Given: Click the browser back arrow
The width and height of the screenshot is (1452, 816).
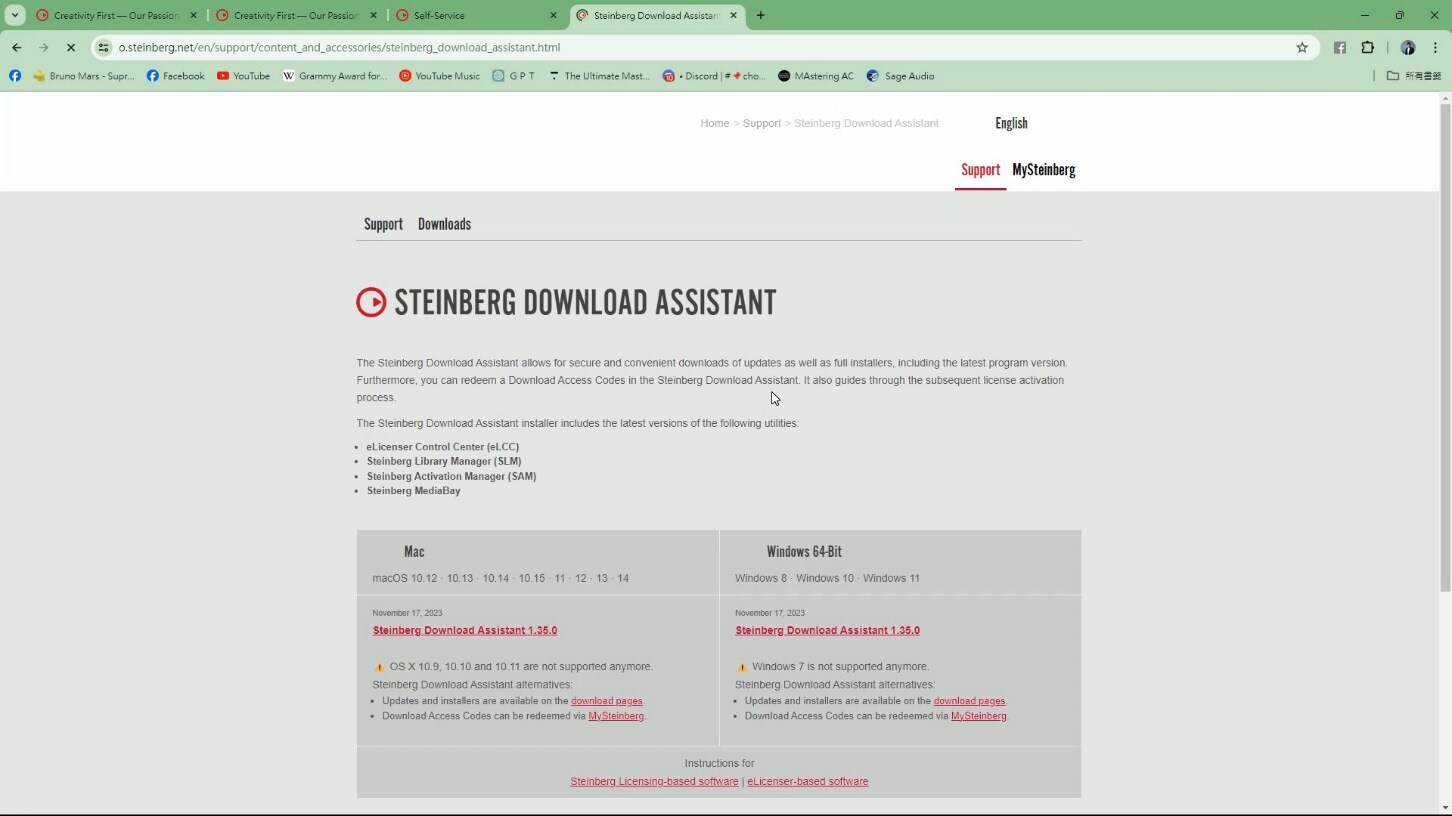Looking at the screenshot, I should [17, 47].
